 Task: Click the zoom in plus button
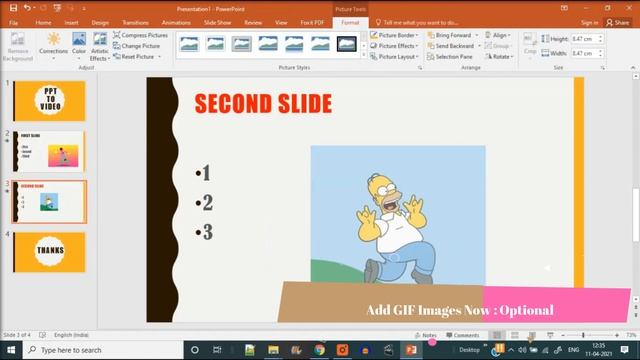617,335
